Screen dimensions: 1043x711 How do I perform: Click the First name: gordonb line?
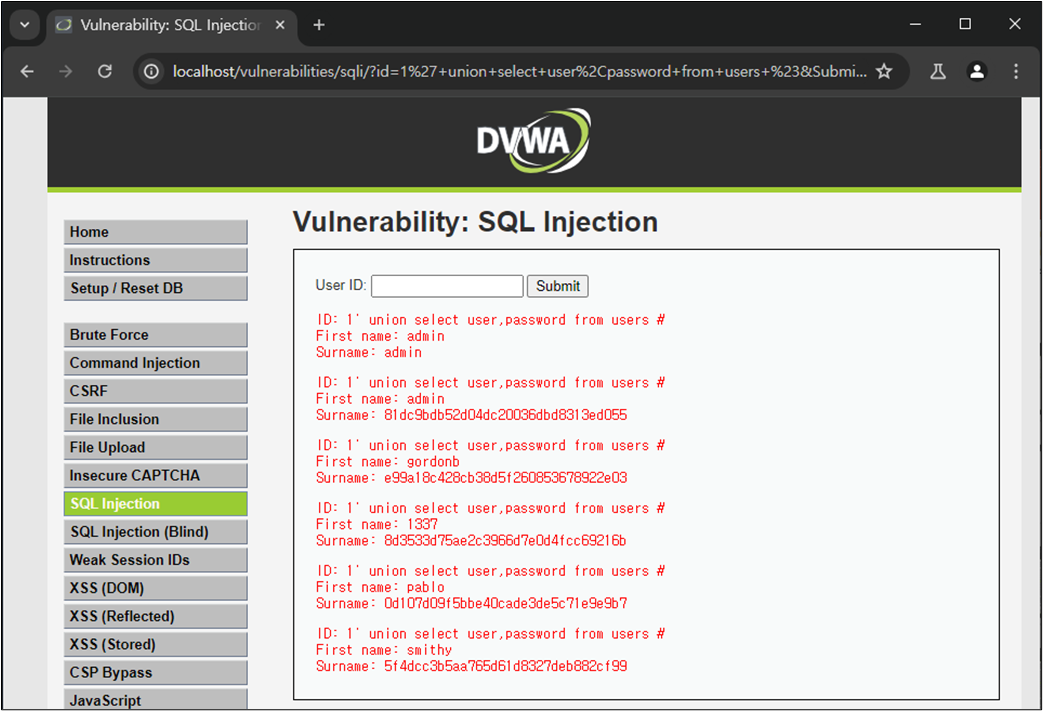(387, 462)
